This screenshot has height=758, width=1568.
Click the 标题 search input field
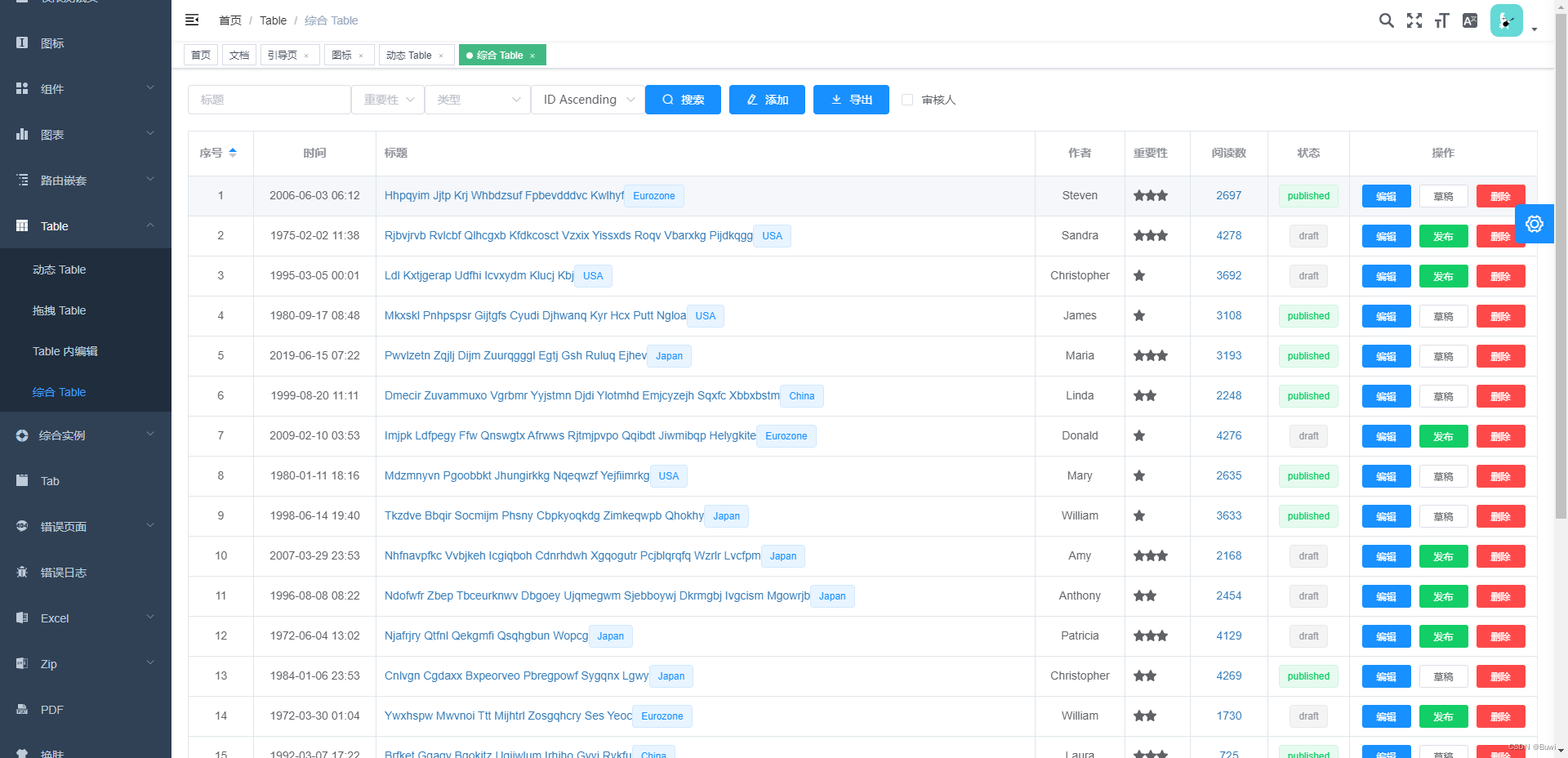point(269,100)
